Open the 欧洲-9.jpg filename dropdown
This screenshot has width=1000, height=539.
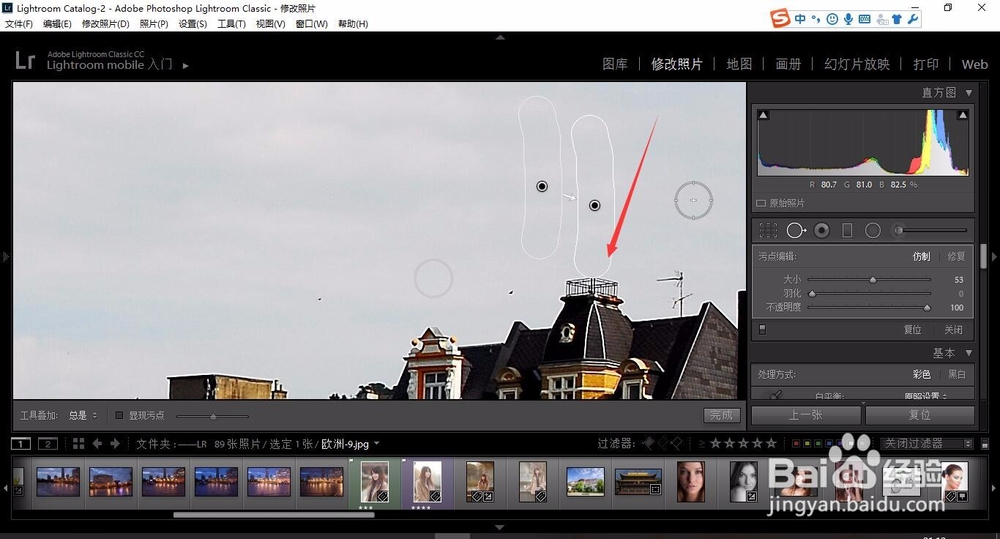coord(376,443)
